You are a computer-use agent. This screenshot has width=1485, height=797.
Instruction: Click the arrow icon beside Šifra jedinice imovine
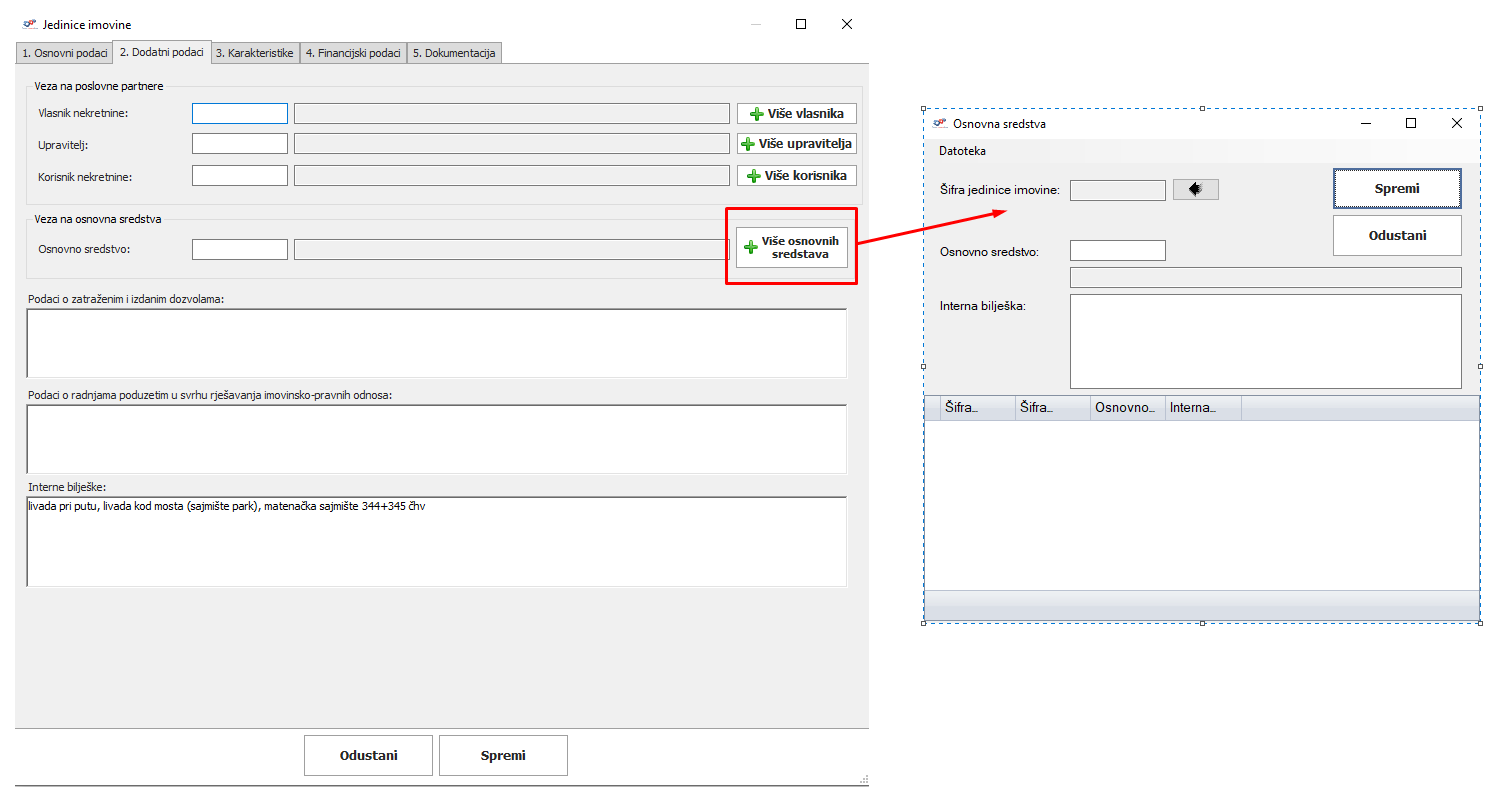[x=1195, y=189]
